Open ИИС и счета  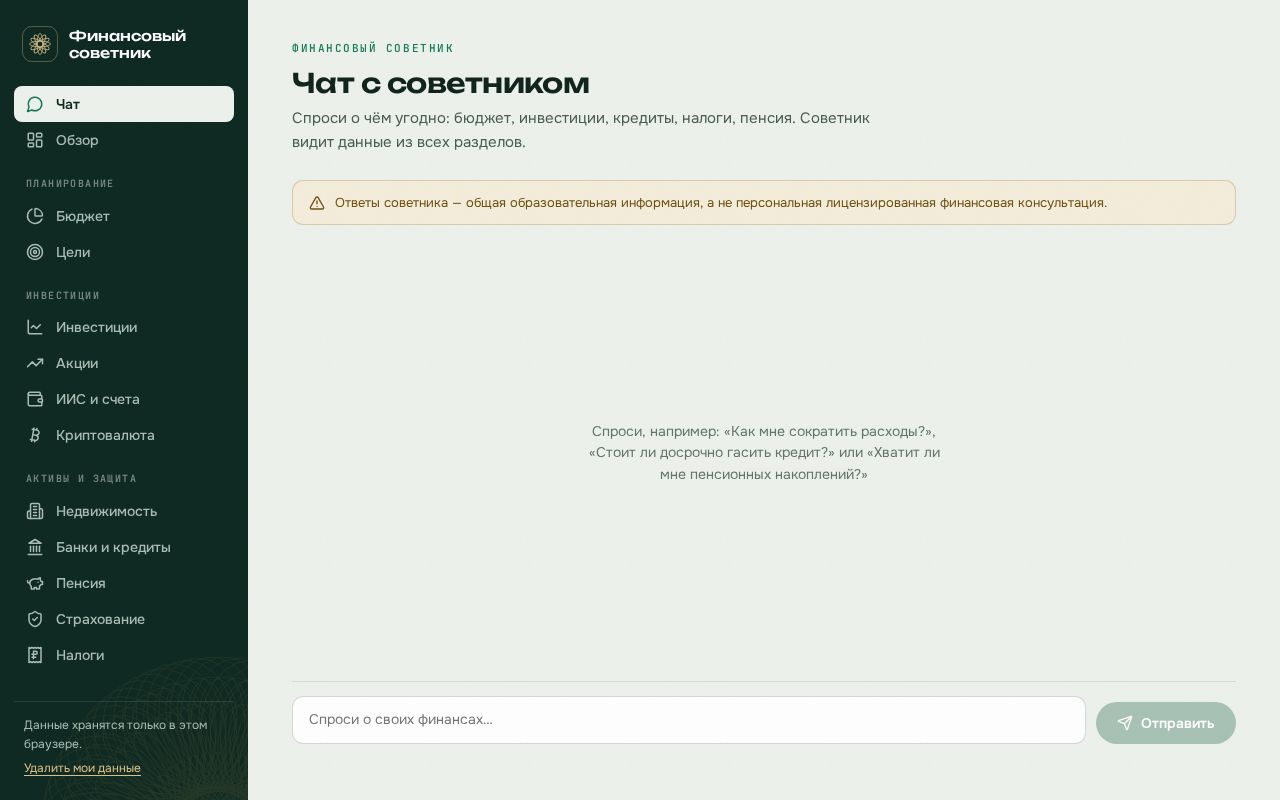[x=124, y=399]
